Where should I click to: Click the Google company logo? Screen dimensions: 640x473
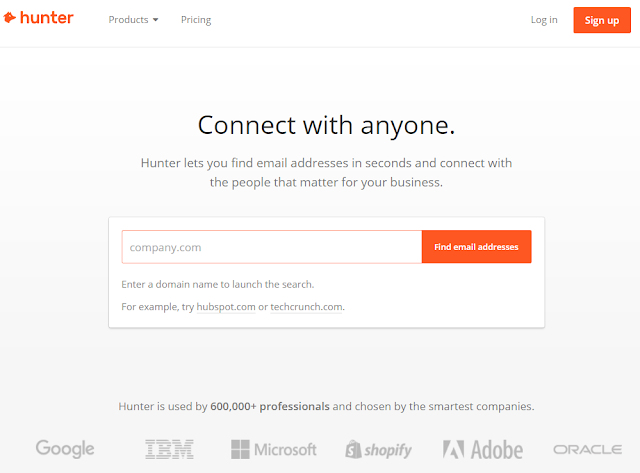[x=65, y=449]
